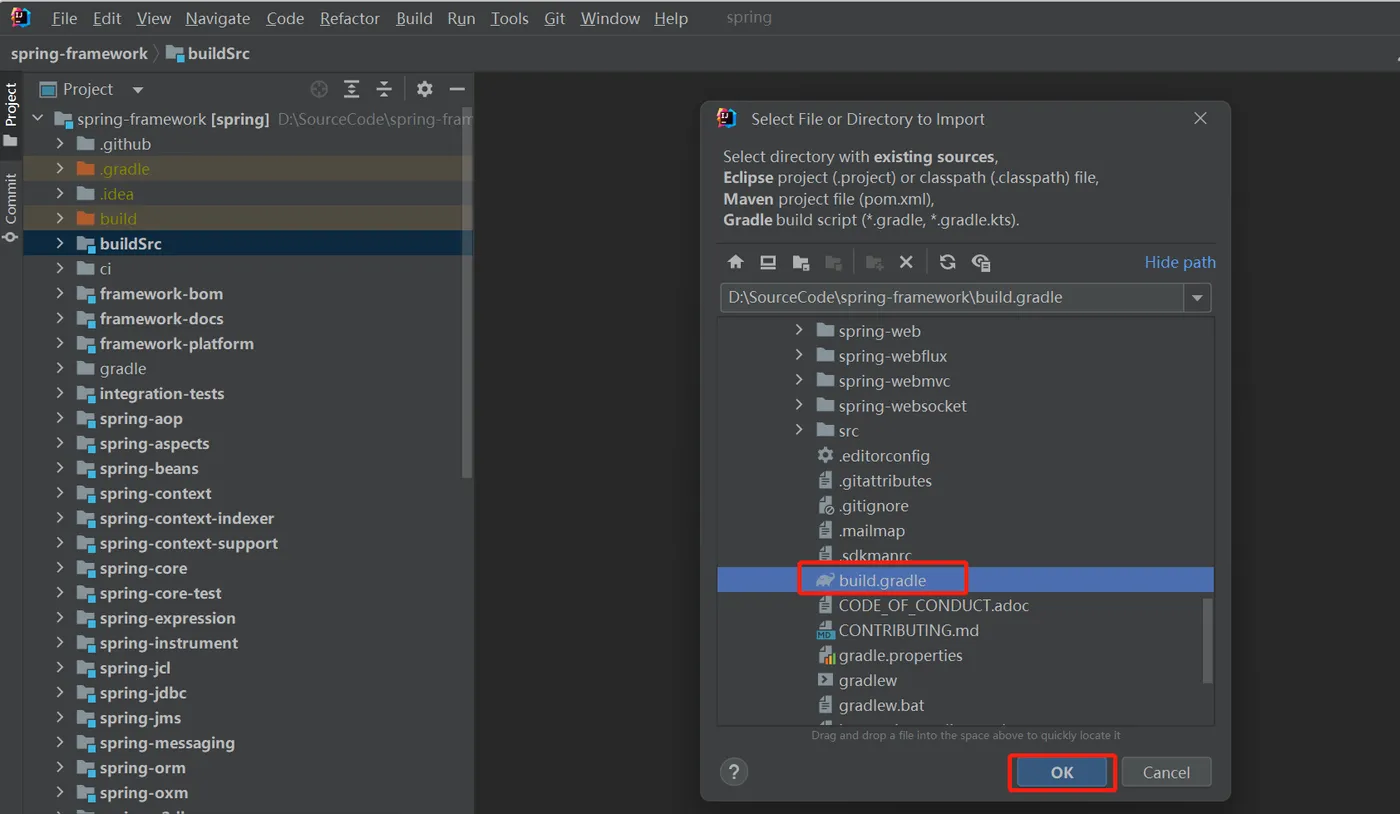Open the File menu
The height and width of the screenshot is (814, 1400).
point(64,18)
